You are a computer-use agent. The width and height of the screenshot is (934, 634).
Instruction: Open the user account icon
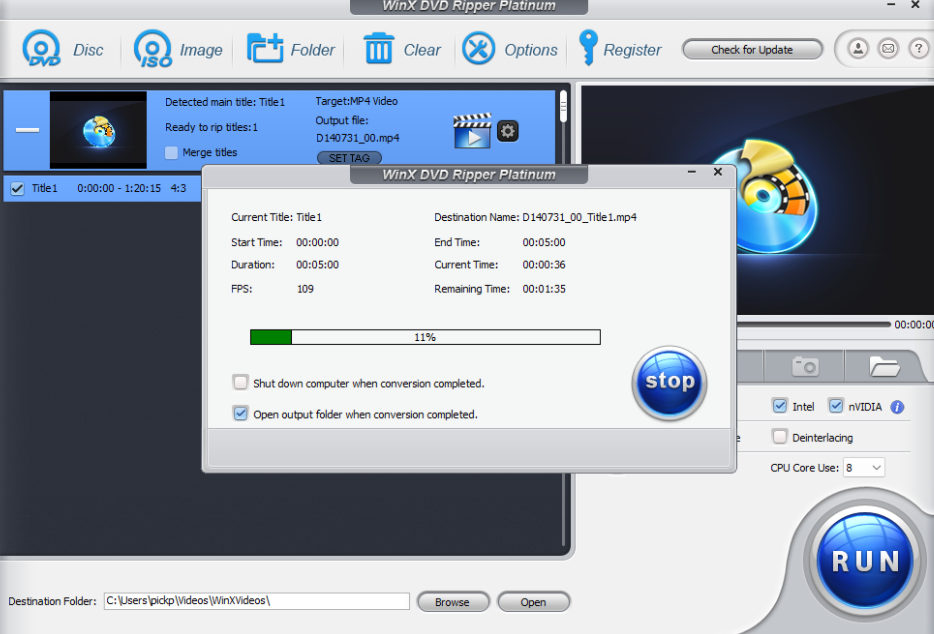click(858, 48)
